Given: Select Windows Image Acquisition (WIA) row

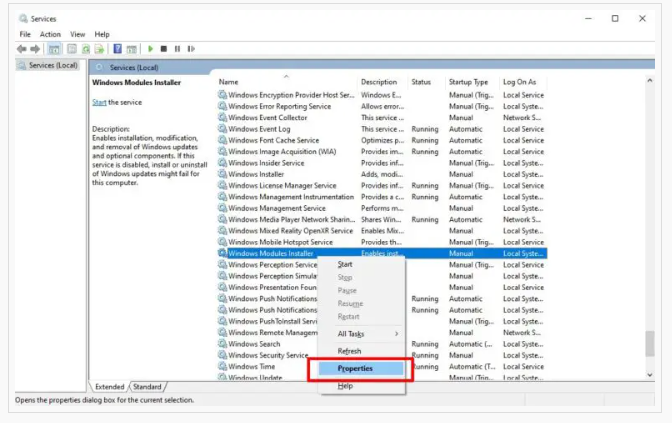Looking at the screenshot, I should 382,152.
